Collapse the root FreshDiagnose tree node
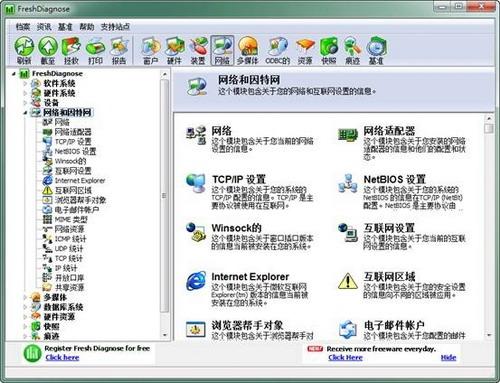The width and height of the screenshot is (500, 383). tap(14, 74)
